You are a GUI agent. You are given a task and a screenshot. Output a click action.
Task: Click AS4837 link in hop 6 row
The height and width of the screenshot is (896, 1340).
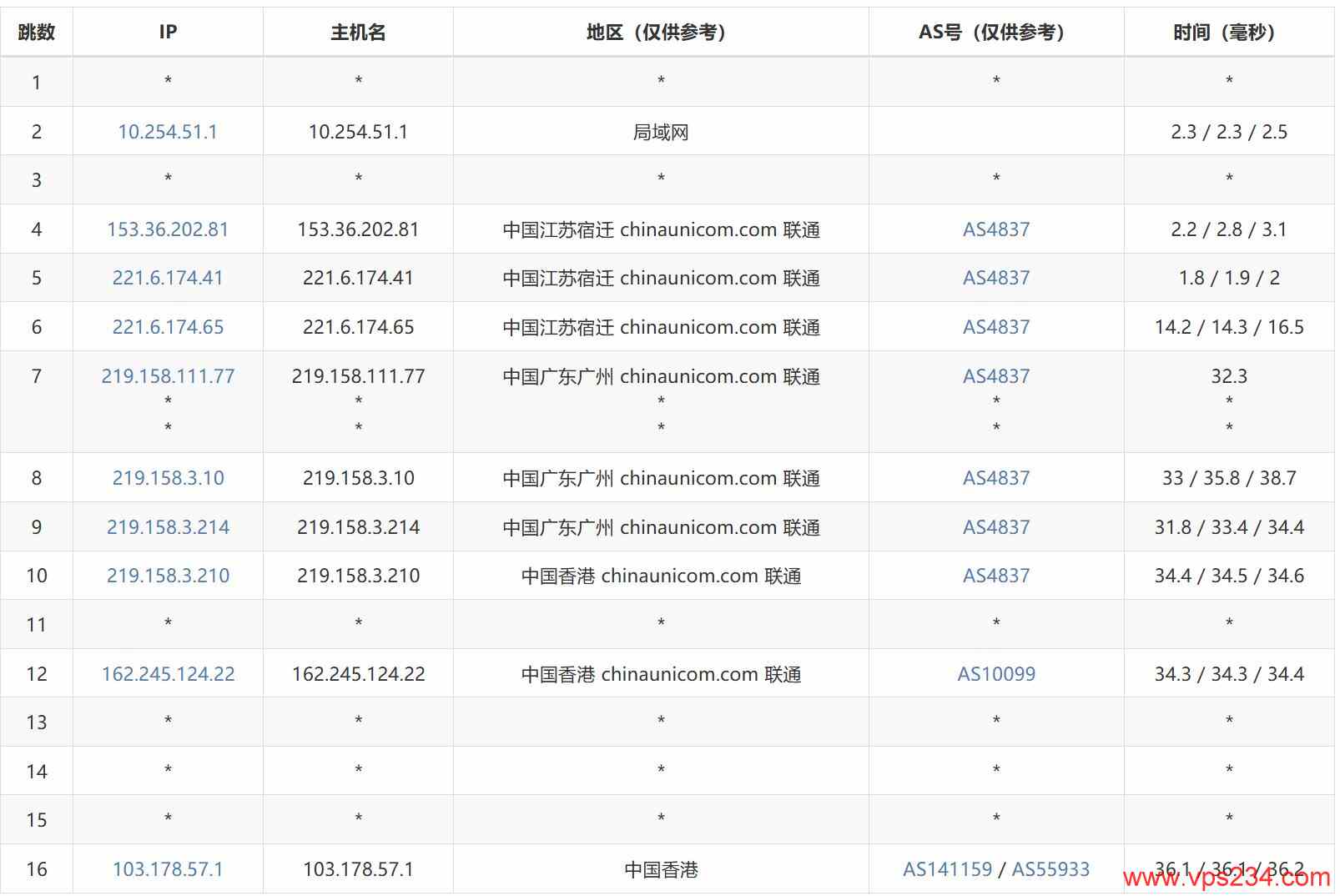(x=996, y=327)
